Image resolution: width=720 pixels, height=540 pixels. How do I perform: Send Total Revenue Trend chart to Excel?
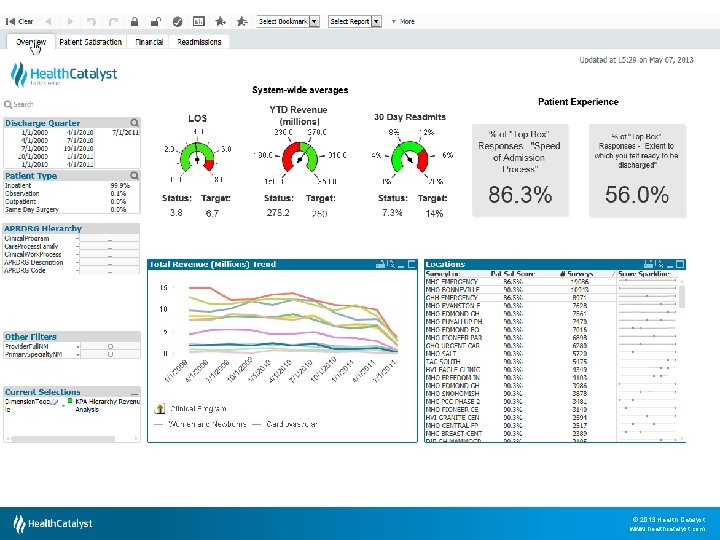tap(391, 264)
